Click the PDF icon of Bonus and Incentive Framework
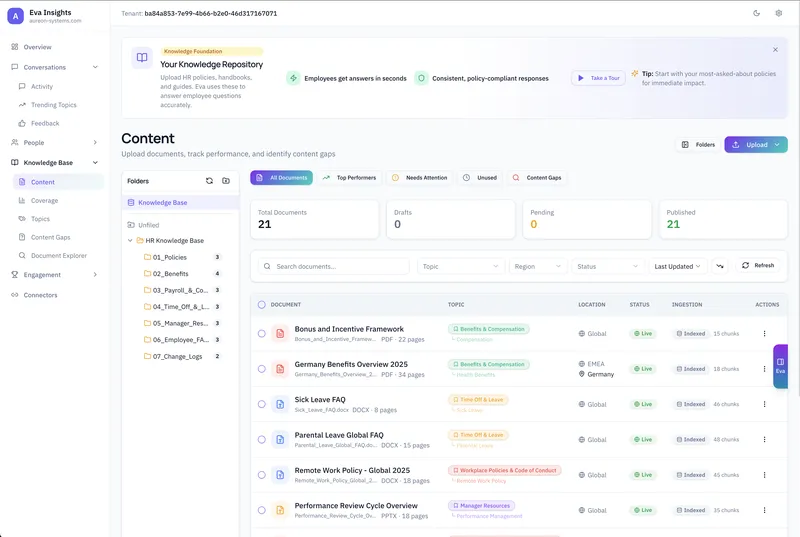Screen dimensions: 800x537 pyautogui.click(x=280, y=334)
